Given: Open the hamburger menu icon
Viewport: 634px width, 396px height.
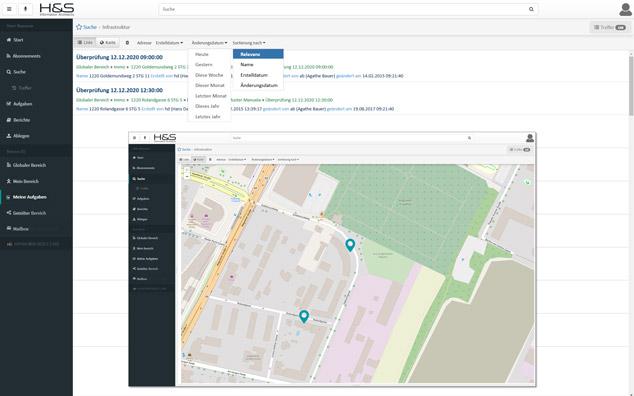Looking at the screenshot, I should pos(9,9).
